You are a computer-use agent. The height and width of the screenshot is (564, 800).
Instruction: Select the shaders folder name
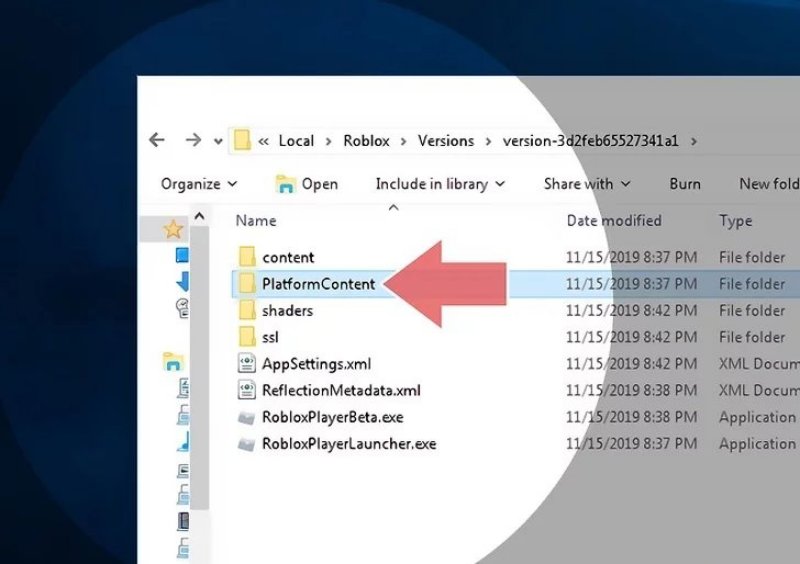click(x=287, y=310)
